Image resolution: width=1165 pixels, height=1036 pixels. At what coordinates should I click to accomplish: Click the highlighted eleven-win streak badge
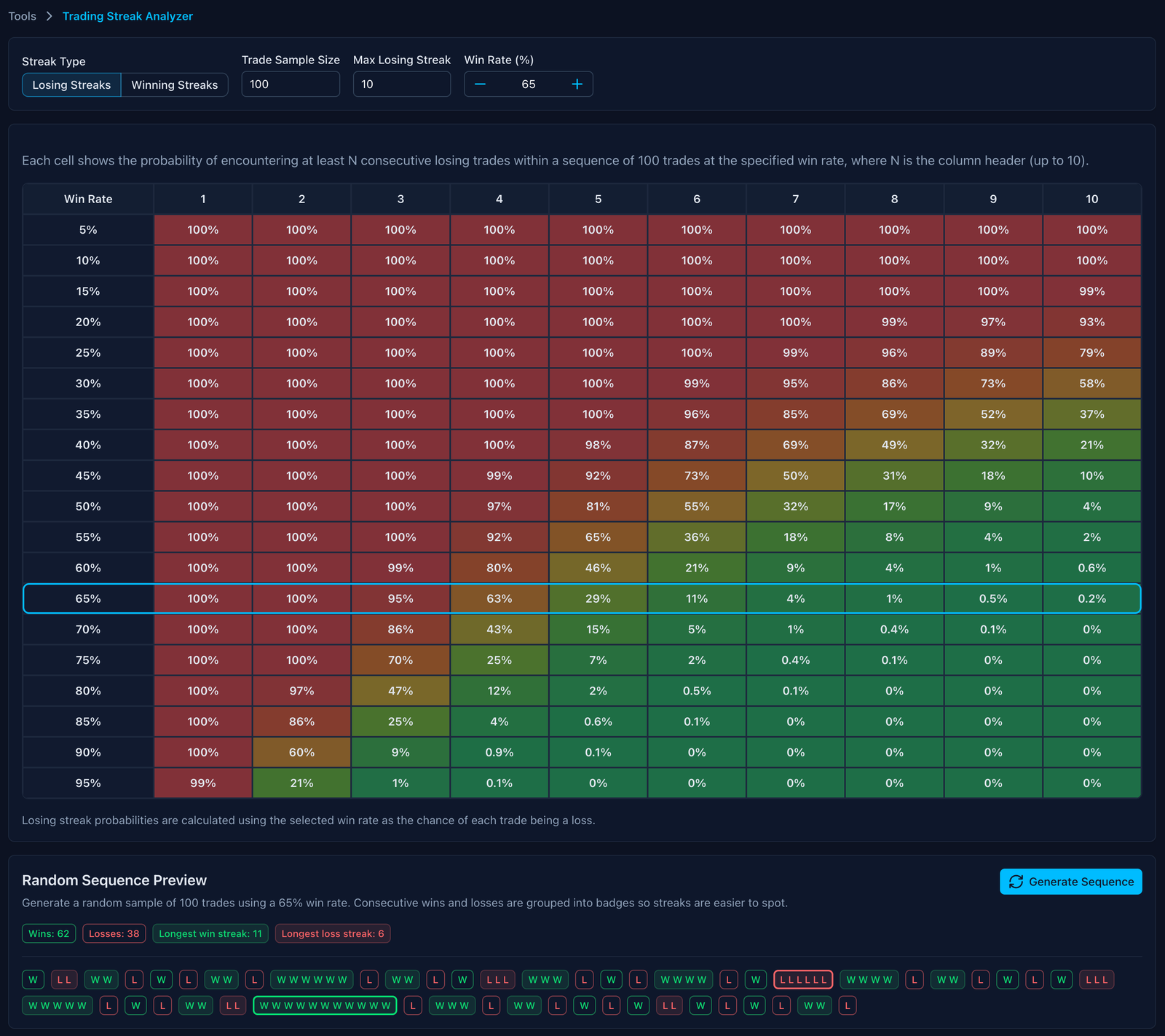325,1005
